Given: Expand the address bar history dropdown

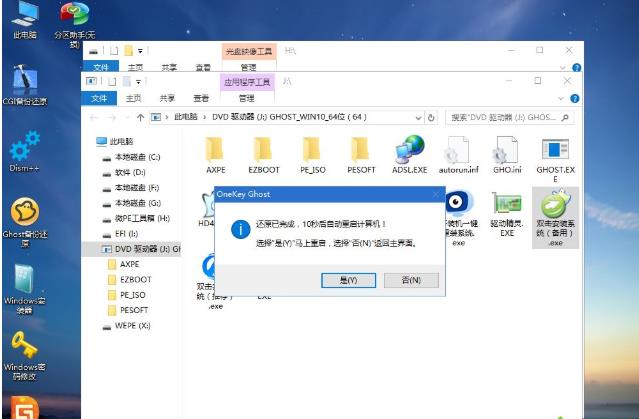Looking at the screenshot, I should click(418, 118).
